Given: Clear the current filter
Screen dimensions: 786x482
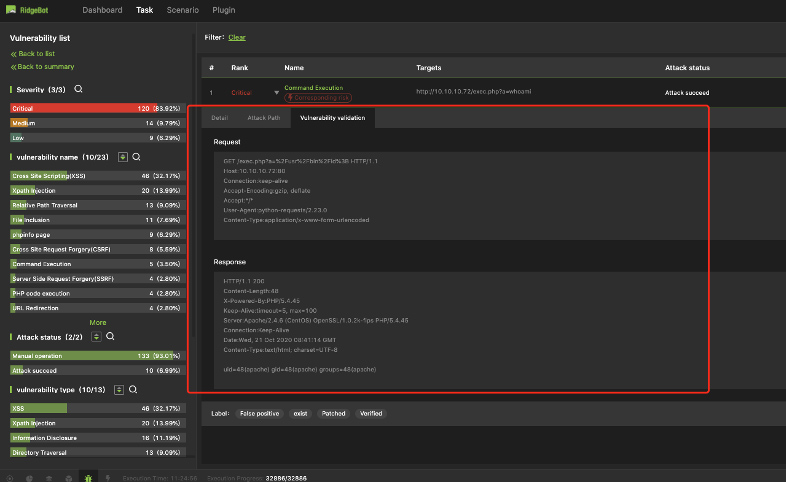Looking at the screenshot, I should 237,38.
